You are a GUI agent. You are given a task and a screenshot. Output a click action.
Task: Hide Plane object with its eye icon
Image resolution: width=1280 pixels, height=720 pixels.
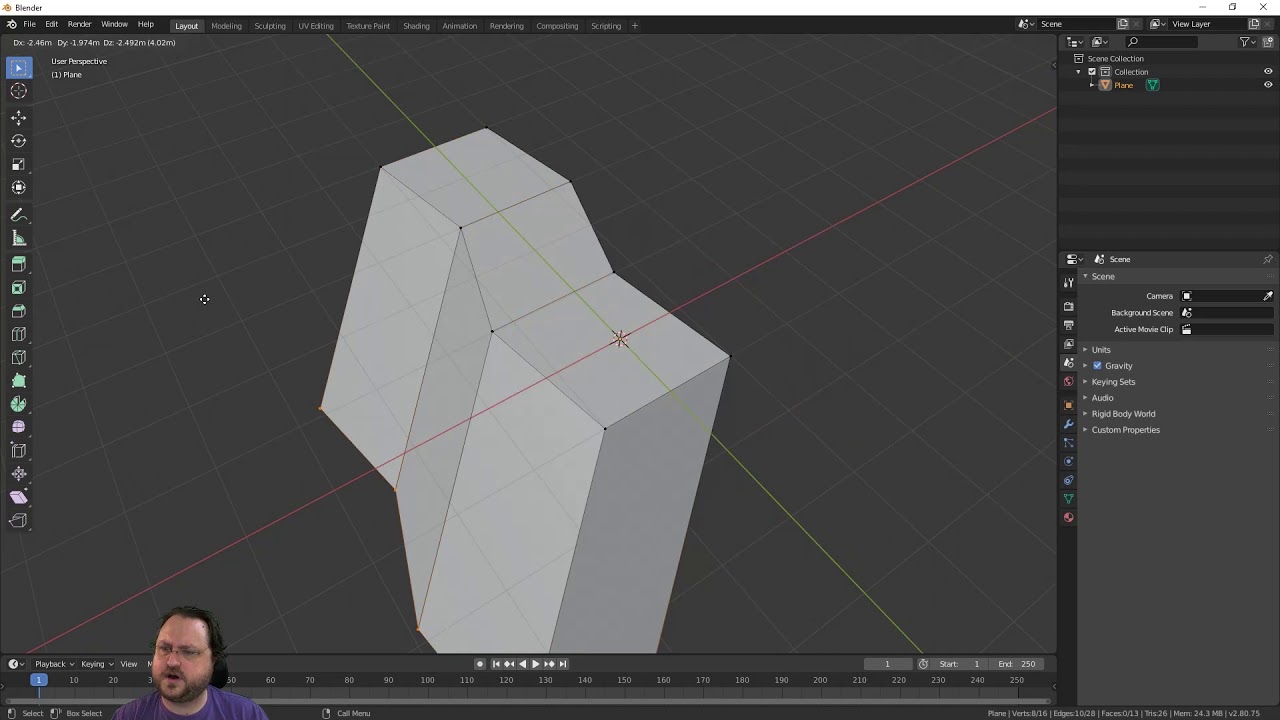[1268, 85]
